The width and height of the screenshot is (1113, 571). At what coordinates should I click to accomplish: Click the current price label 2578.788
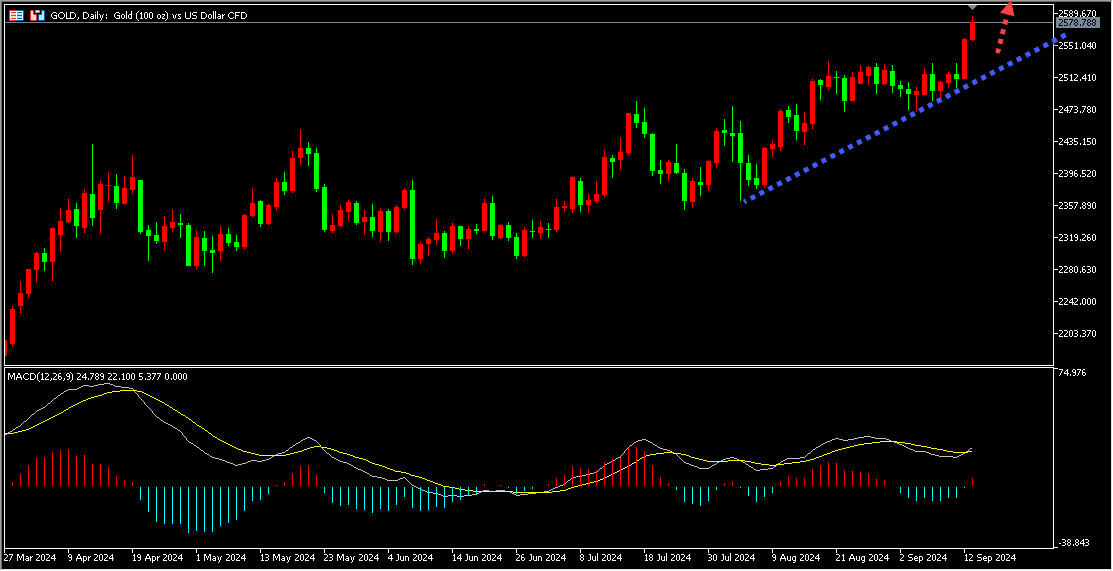pyautogui.click(x=1076, y=22)
